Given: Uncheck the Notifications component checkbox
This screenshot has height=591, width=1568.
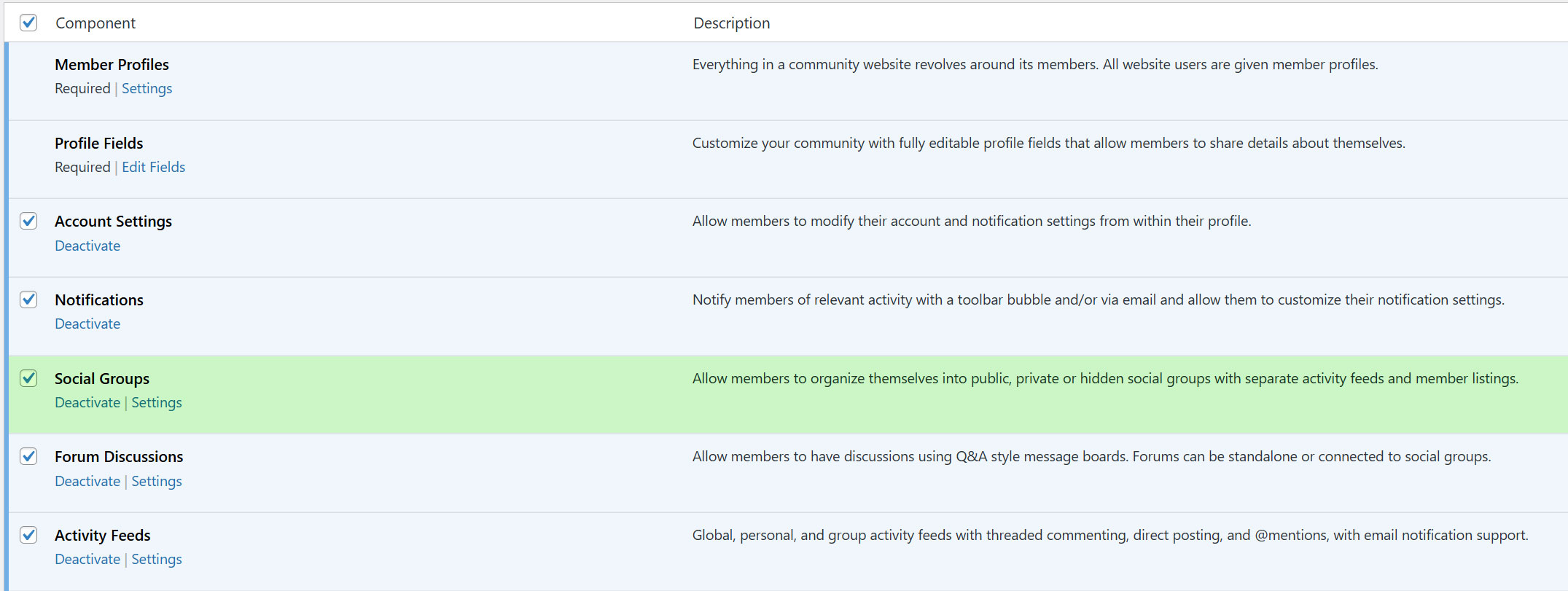Looking at the screenshot, I should point(28,300).
